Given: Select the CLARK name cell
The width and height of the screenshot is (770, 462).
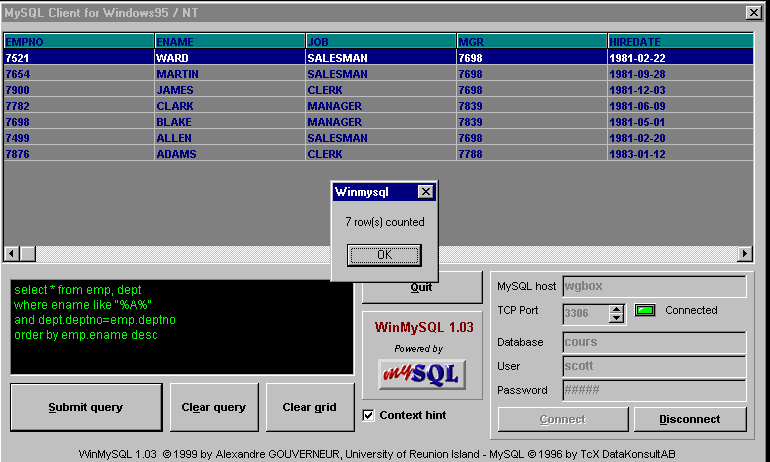Looking at the screenshot, I should point(230,106).
